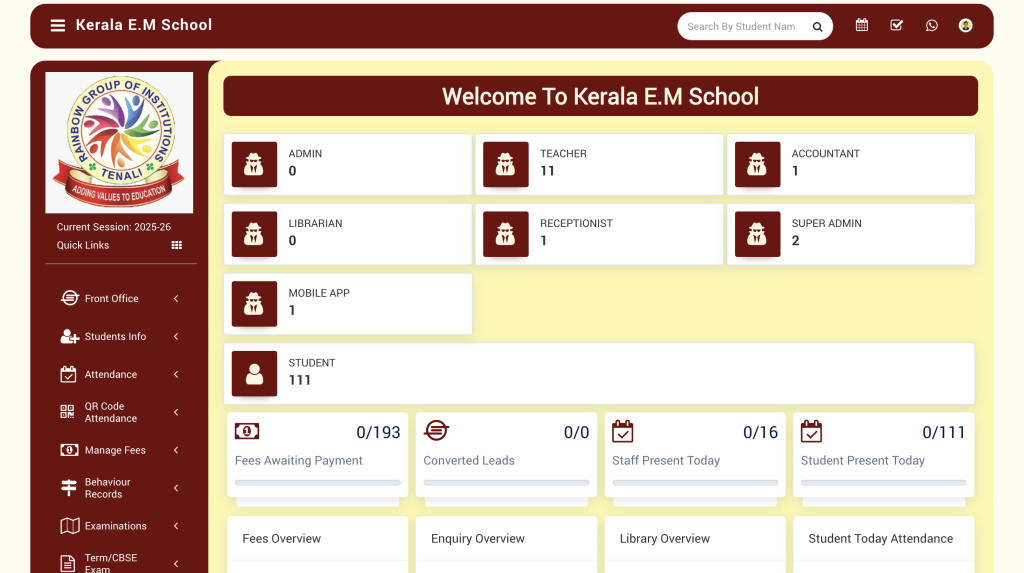Image resolution: width=1024 pixels, height=573 pixels.
Task: Click the Examinations book icon
Action: pyautogui.click(x=69, y=526)
